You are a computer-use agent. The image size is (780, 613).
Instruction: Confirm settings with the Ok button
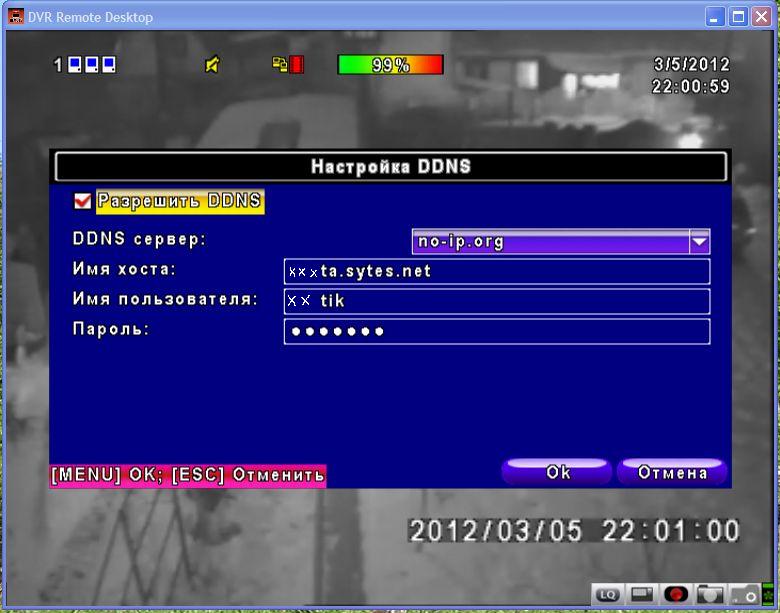[557, 472]
